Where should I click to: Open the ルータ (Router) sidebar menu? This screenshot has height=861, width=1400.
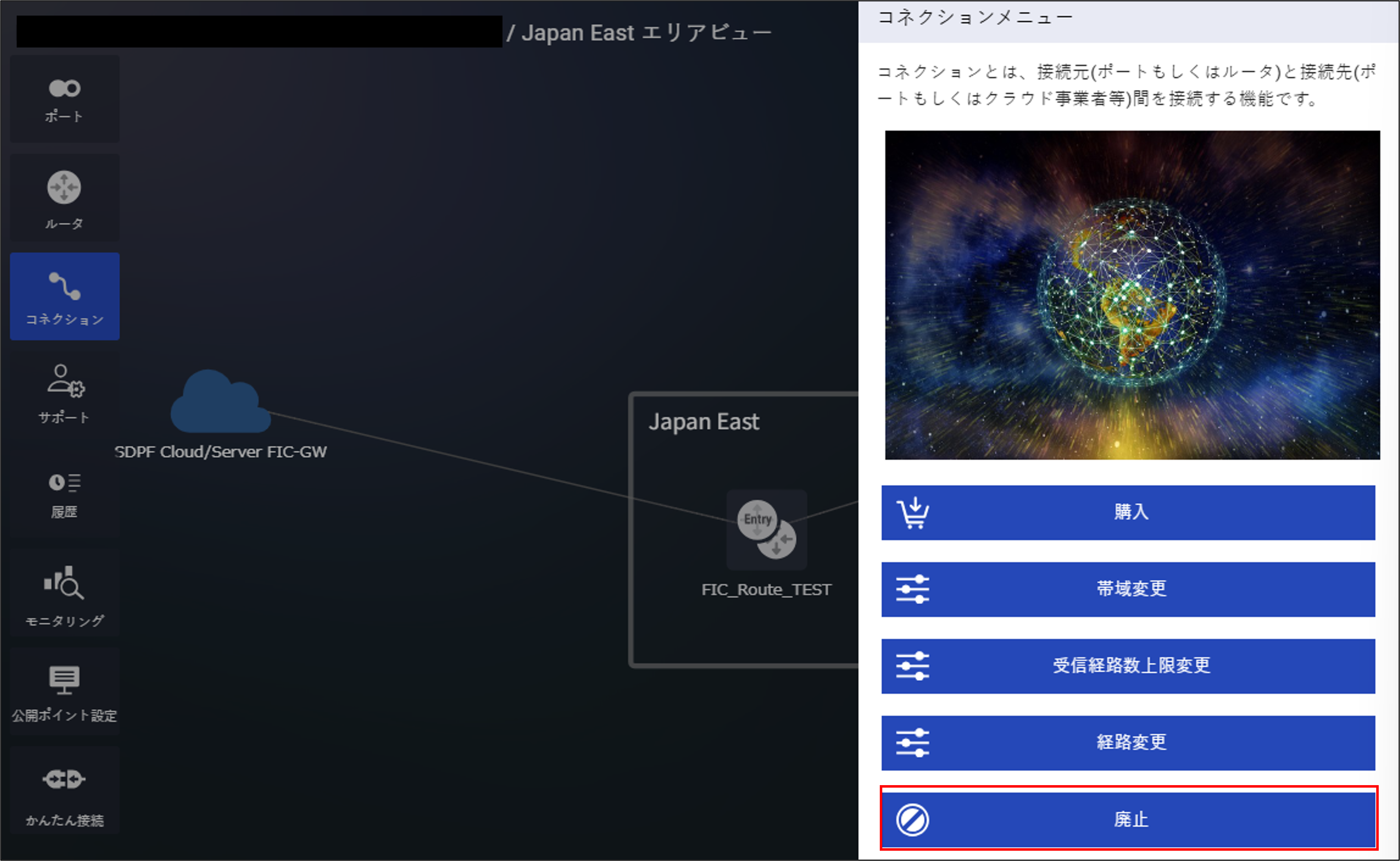click(64, 197)
